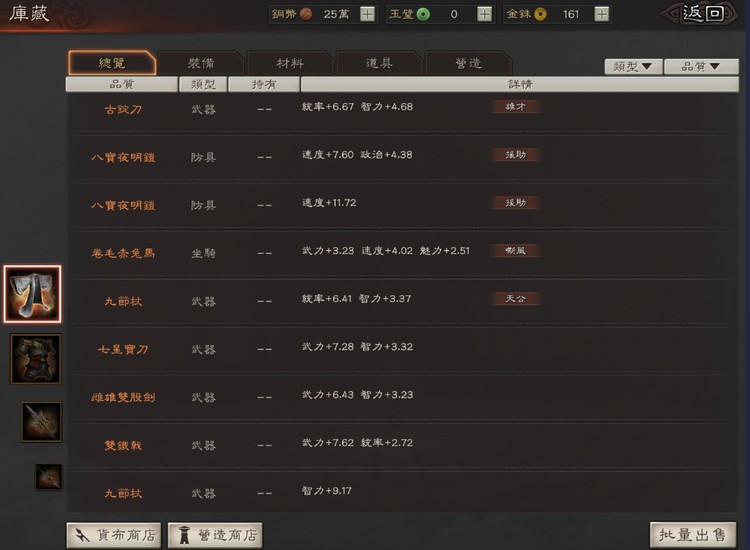750x550 pixels.
Task: Click the 援助 tag in 速度+11.72 row
Action: click(516, 203)
